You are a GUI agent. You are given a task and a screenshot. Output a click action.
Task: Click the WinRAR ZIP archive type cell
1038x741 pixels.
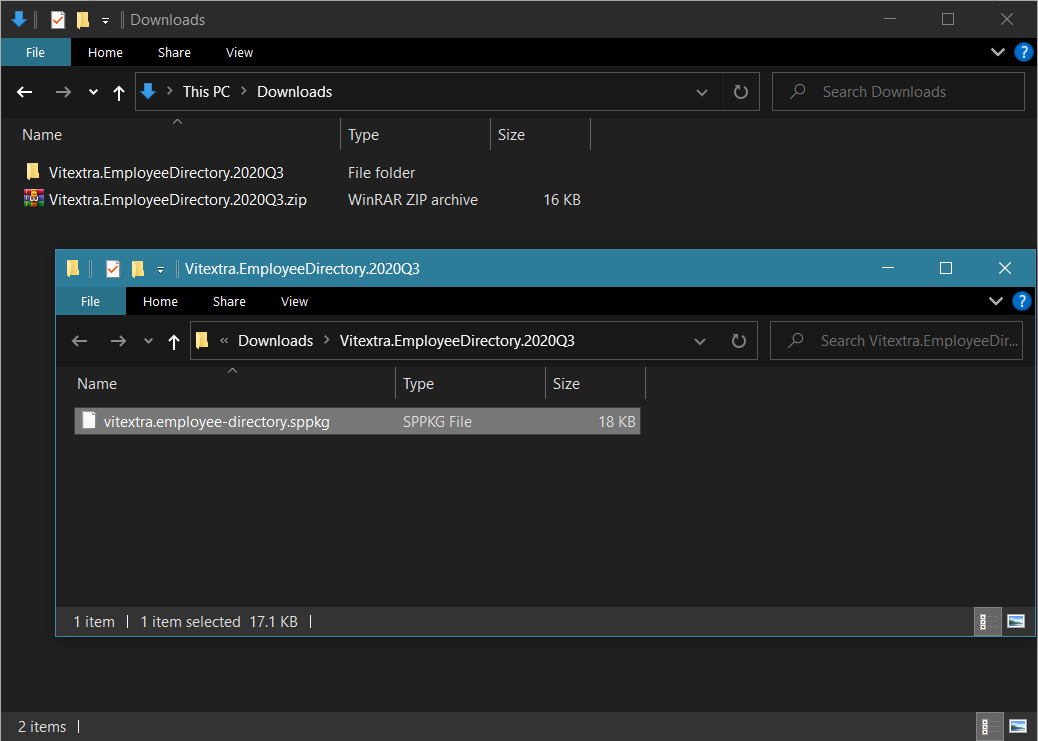412,200
